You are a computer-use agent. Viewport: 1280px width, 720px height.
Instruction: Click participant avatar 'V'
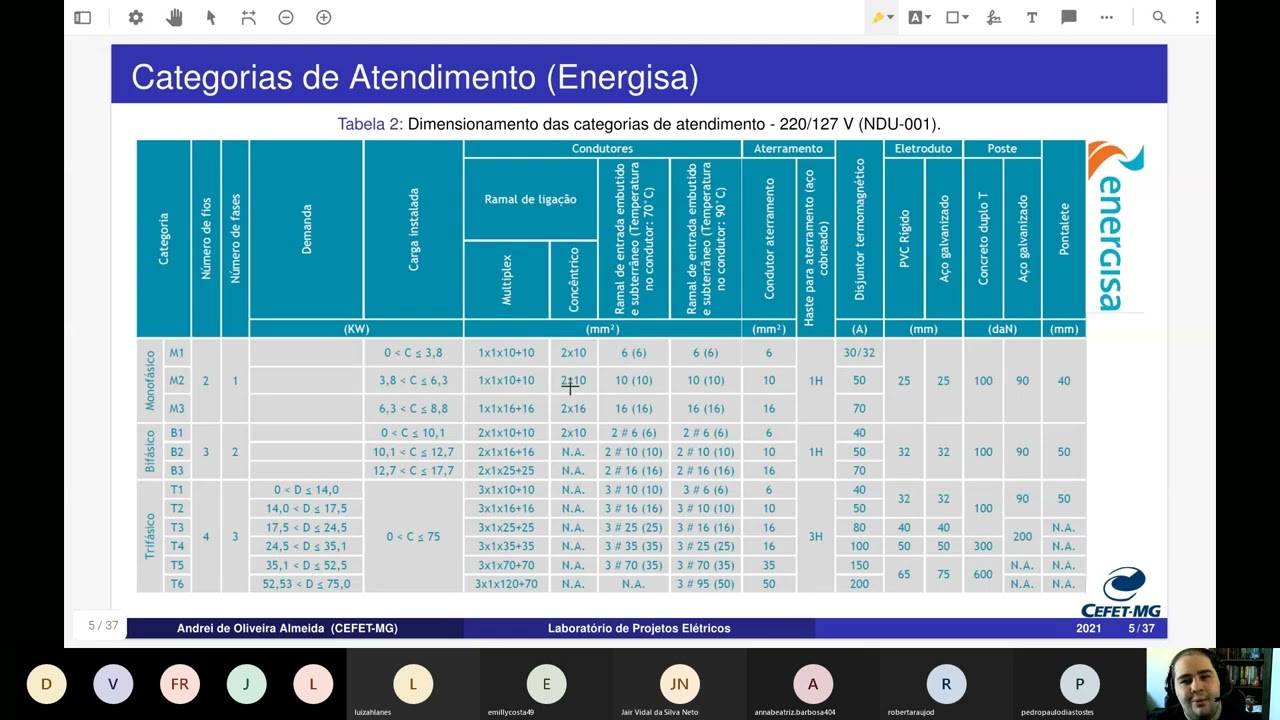[x=113, y=684]
